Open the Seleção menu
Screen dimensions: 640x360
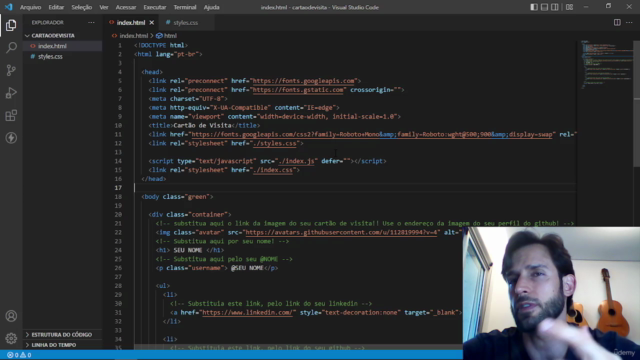click(x=82, y=7)
